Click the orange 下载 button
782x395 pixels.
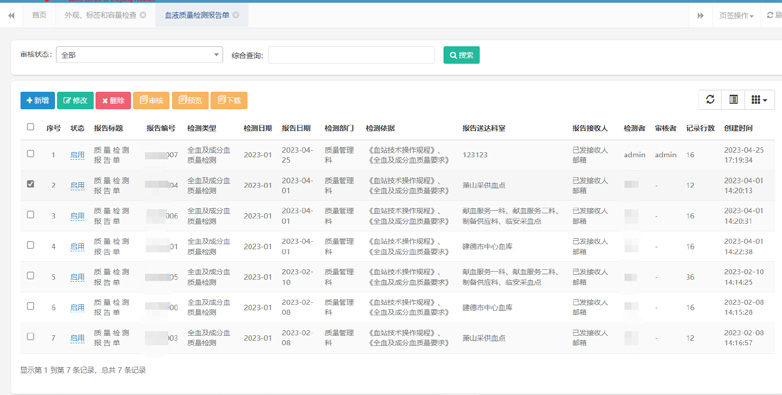pyautogui.click(x=229, y=100)
